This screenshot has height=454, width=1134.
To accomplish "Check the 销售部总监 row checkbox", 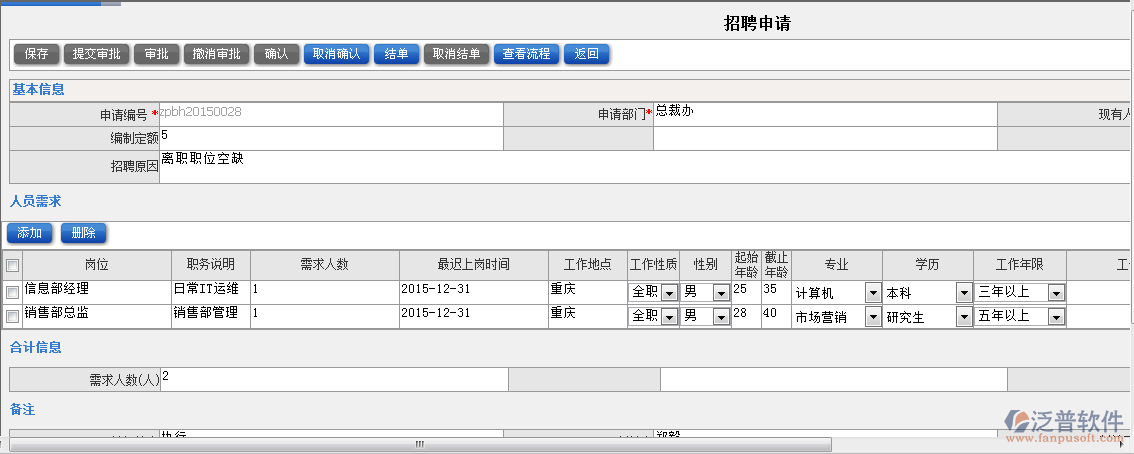I will [x=13, y=317].
